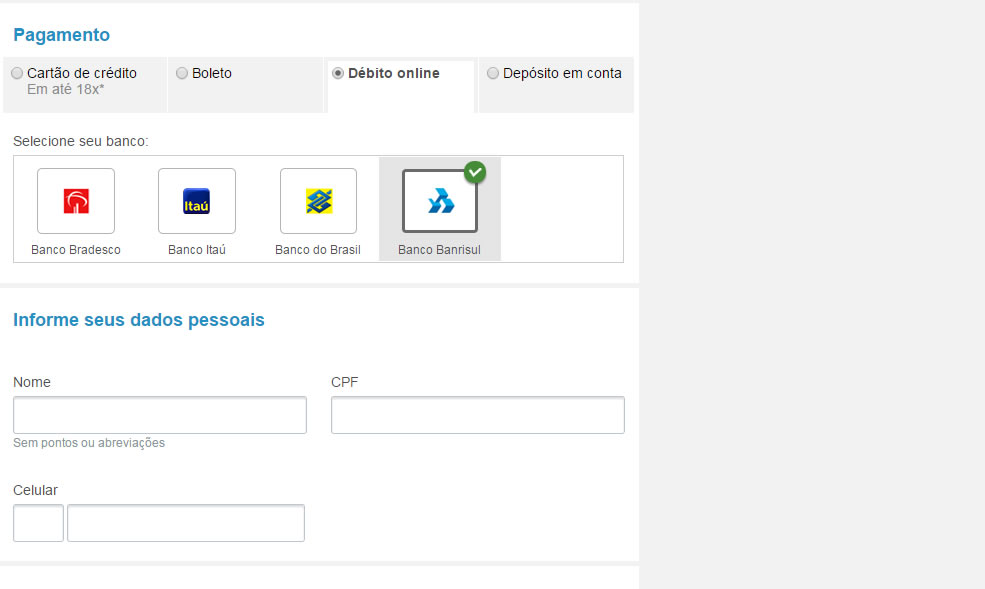Select the Débito online radio button
985x589 pixels.
pos(338,73)
